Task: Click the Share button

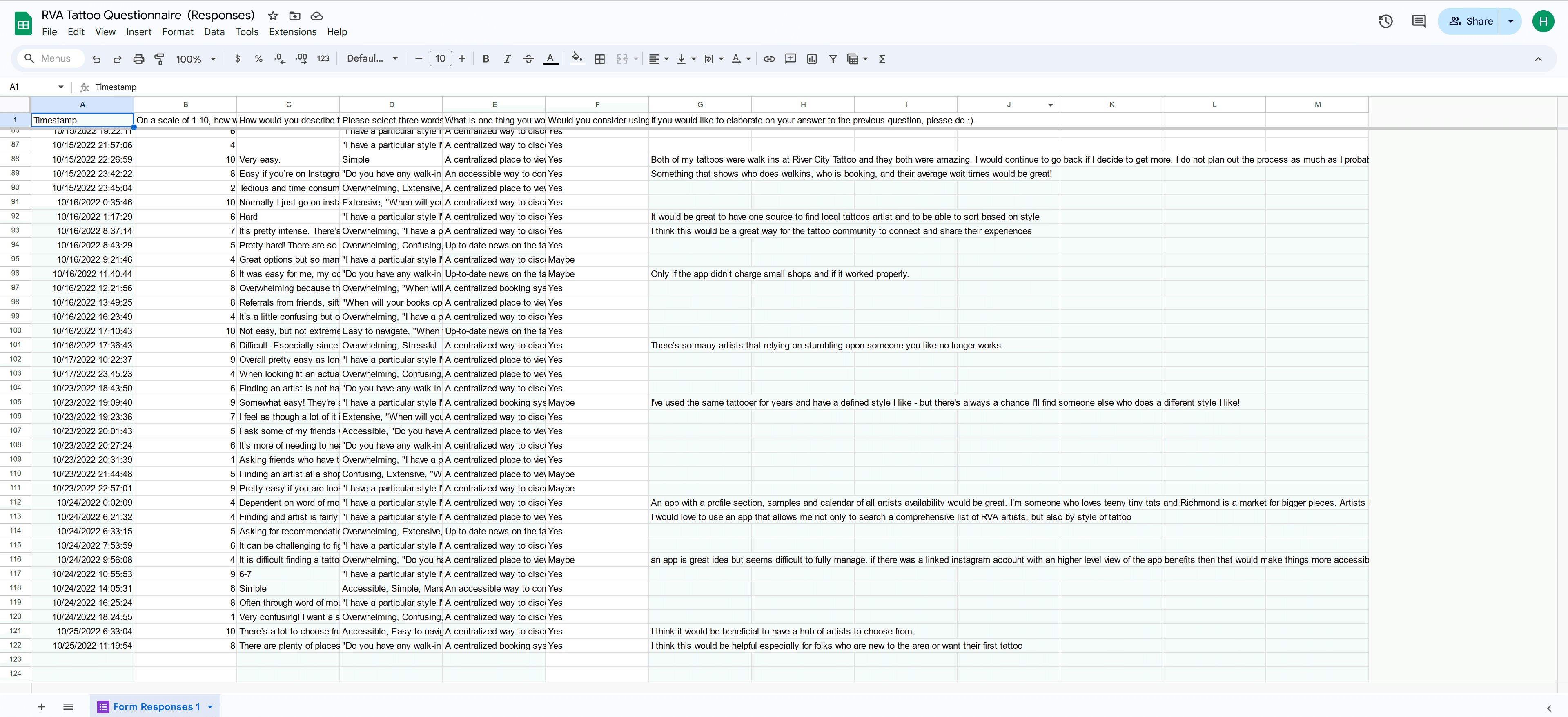Action: [x=1470, y=21]
